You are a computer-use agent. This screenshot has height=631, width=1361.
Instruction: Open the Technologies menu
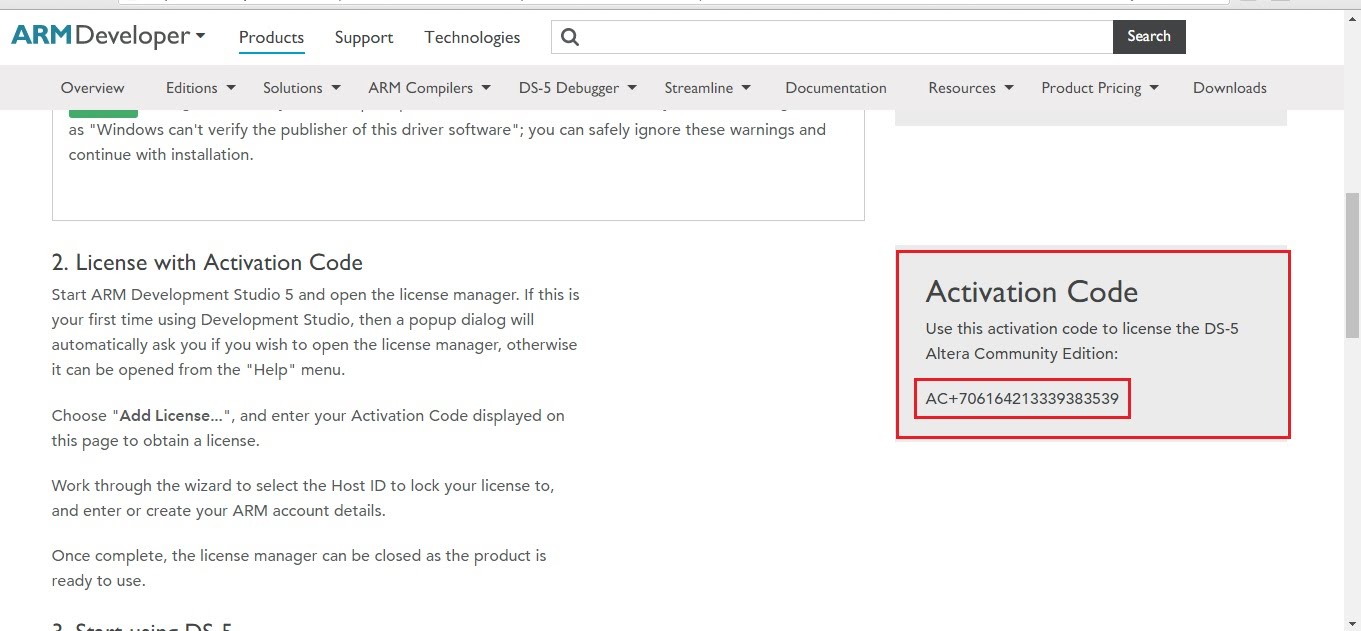(472, 37)
